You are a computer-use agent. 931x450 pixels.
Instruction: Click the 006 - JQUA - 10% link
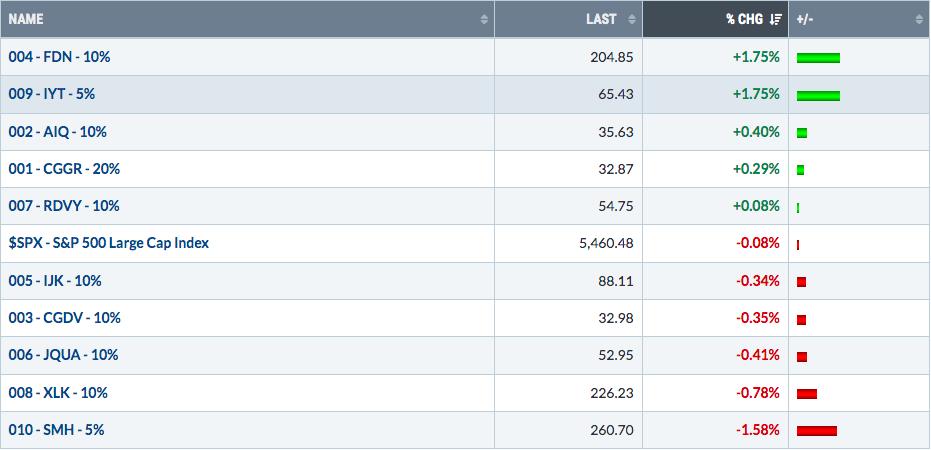64,355
